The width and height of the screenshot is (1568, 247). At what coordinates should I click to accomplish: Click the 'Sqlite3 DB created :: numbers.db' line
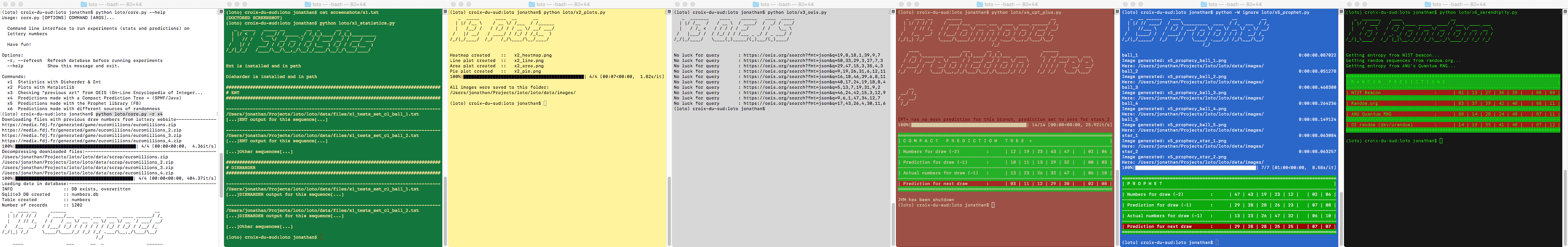[50, 195]
